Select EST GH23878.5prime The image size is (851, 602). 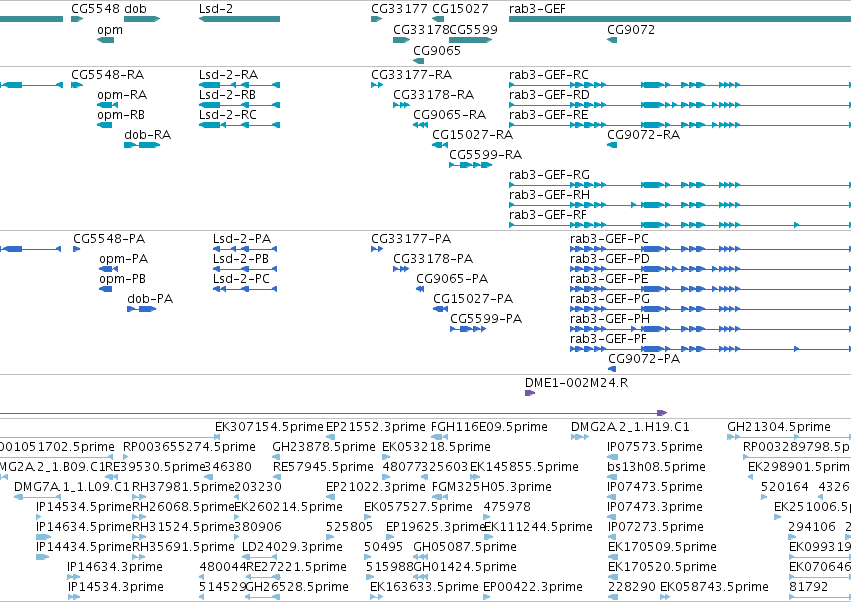point(324,447)
